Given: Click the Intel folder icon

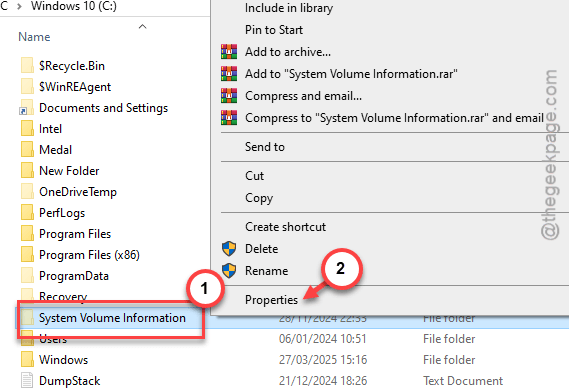Looking at the screenshot, I should pos(27,129).
